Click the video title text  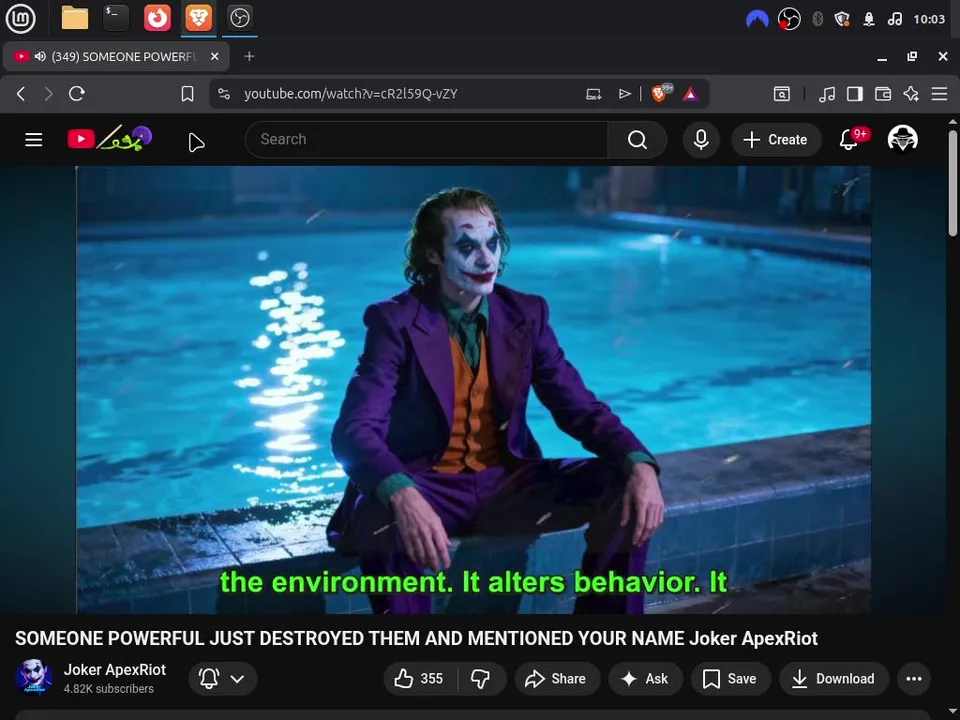pos(416,639)
